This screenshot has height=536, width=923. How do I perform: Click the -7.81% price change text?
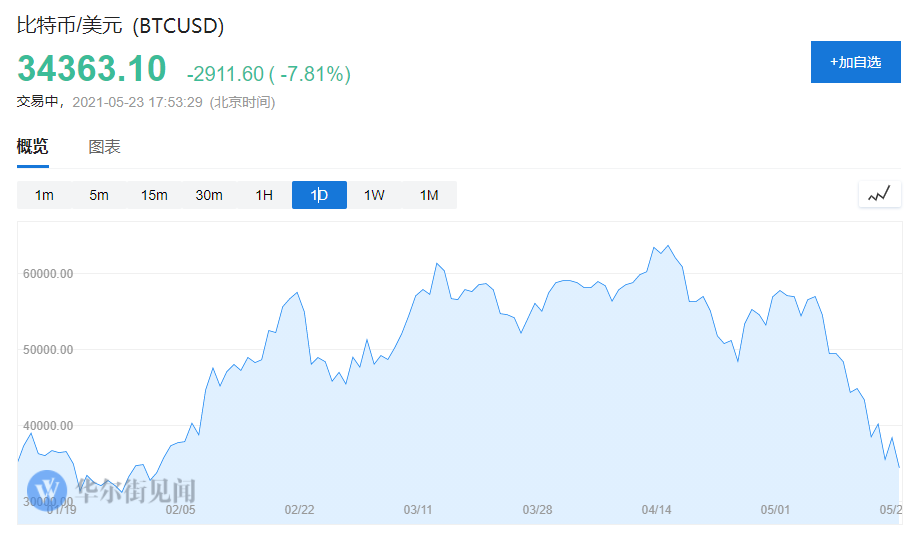click(x=315, y=74)
